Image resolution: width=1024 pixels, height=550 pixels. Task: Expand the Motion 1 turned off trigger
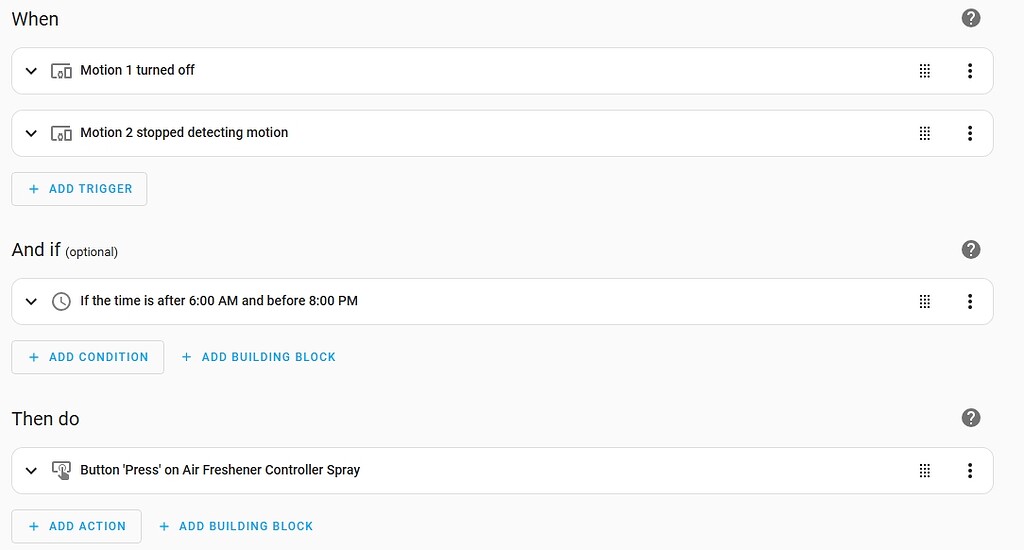[x=31, y=71]
